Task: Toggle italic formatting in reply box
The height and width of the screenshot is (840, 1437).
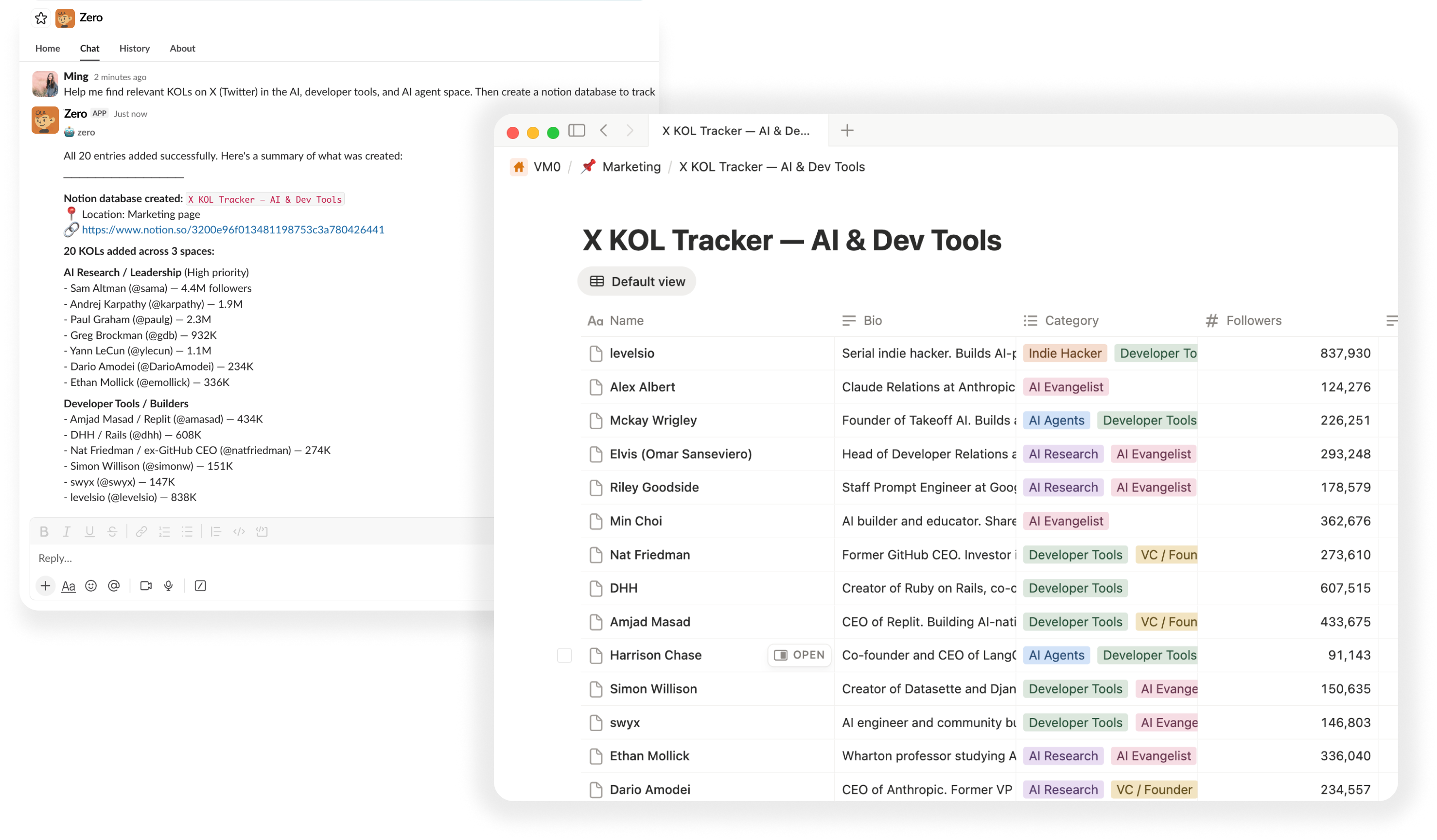Action: [67, 531]
